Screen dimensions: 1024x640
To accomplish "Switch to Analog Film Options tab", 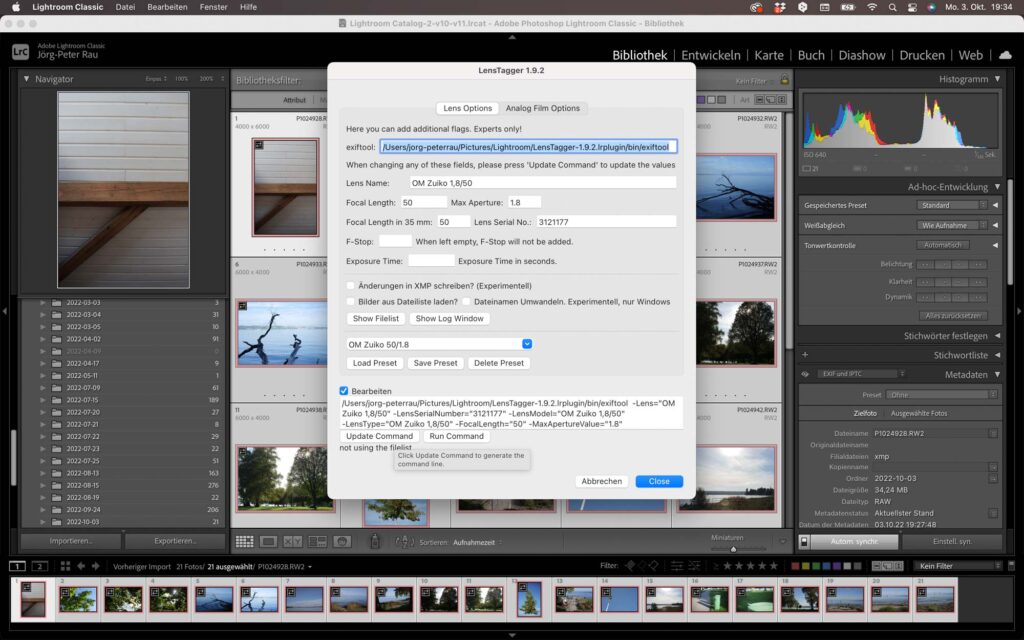I will coord(543,108).
